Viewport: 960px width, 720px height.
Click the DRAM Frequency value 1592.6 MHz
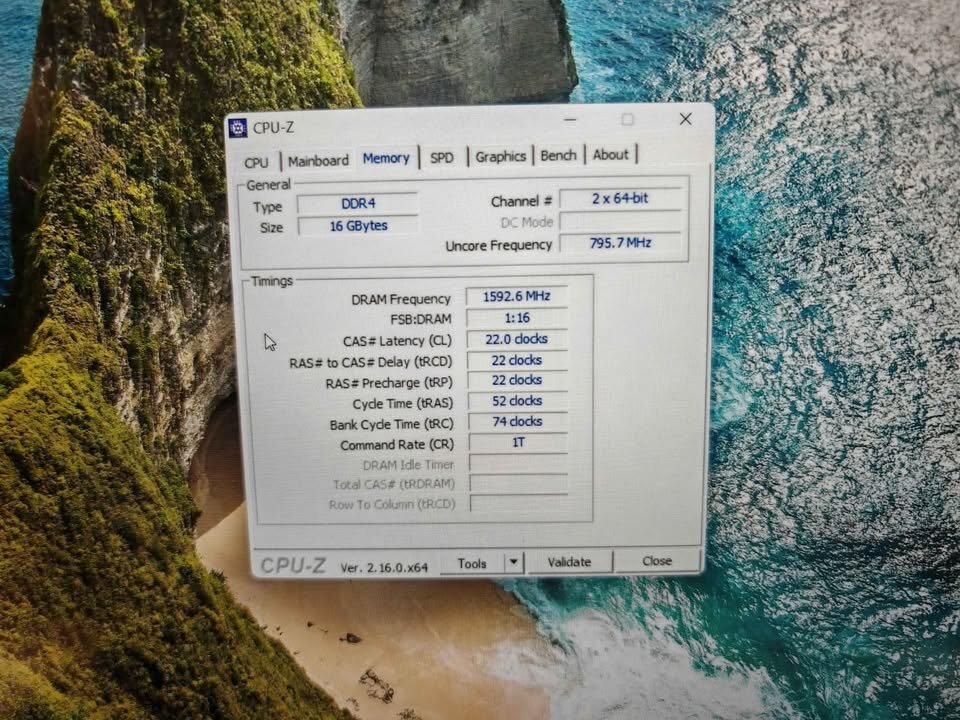tap(517, 296)
